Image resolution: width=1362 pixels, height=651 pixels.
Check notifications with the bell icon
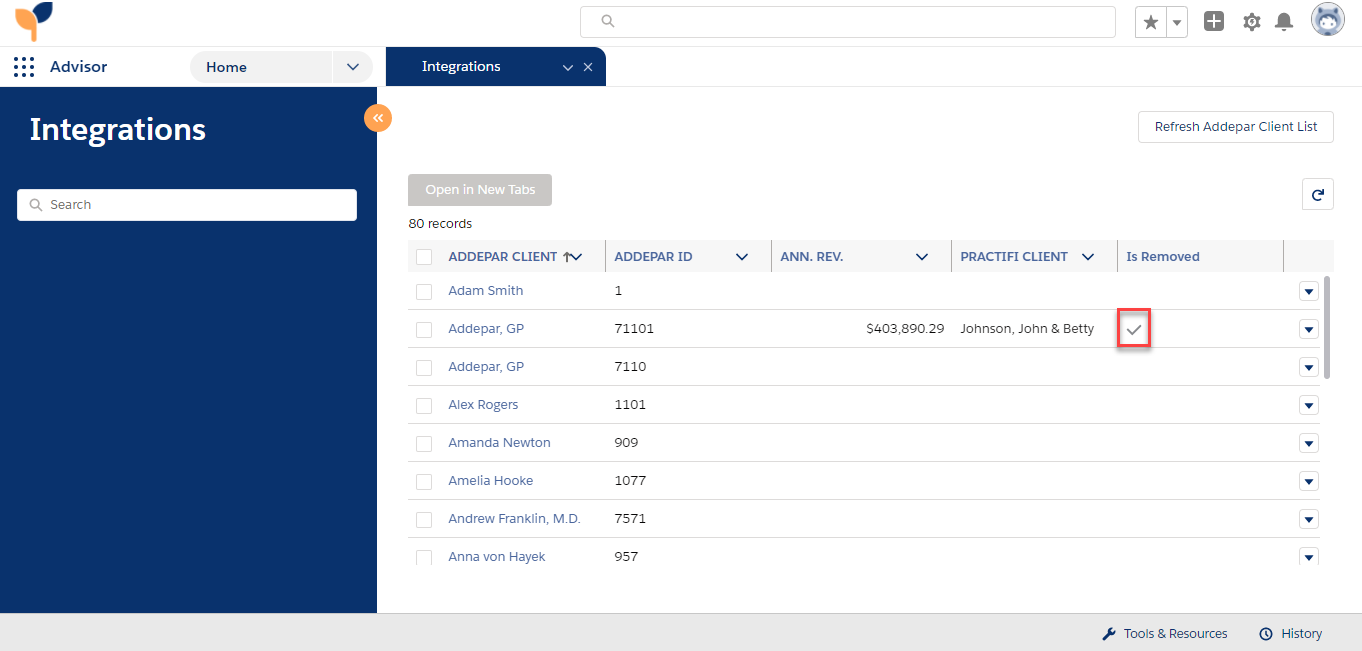pos(1284,21)
